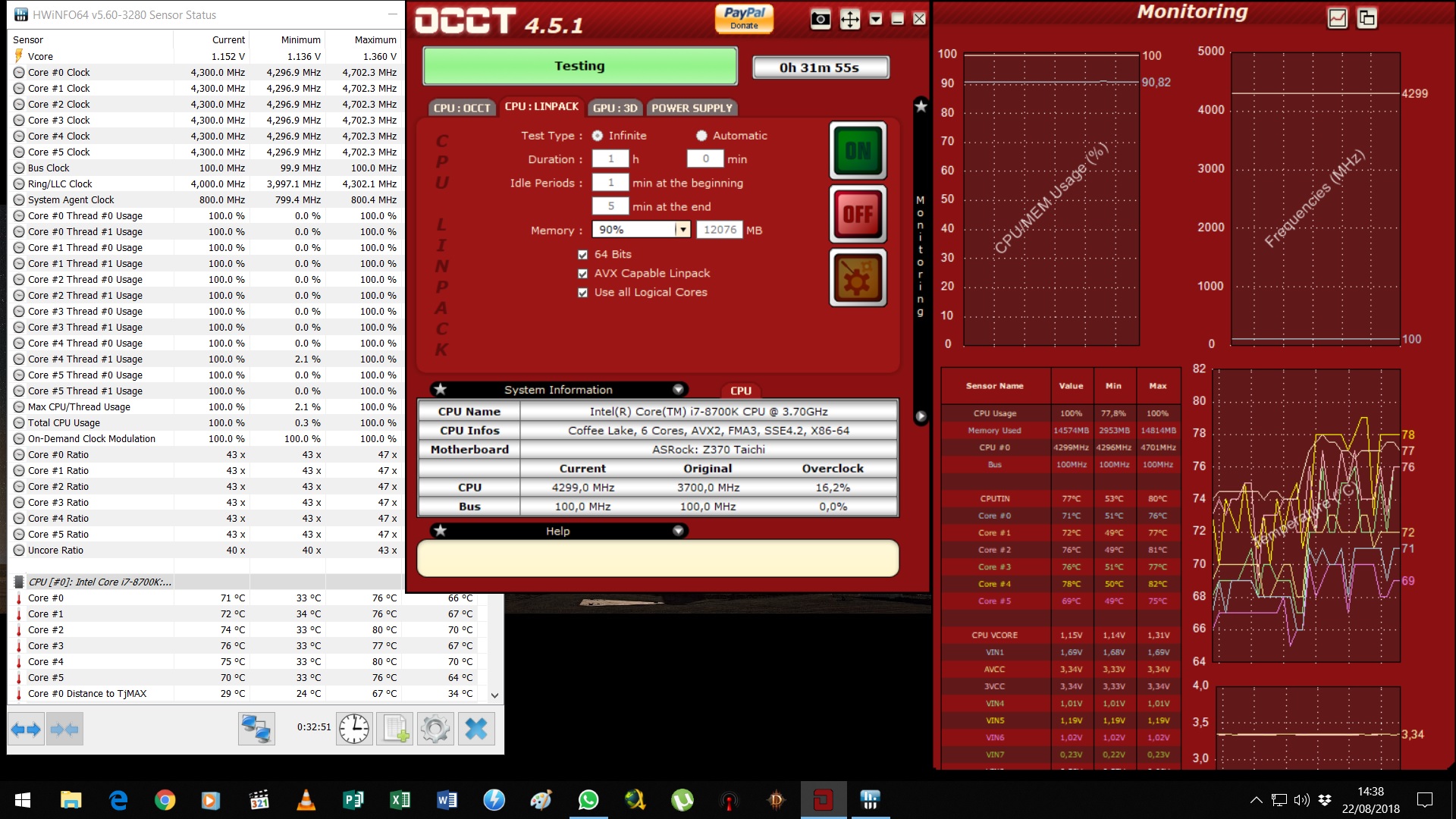The height and width of the screenshot is (819, 1456).
Task: Open the Dropbox tray icon
Action: tap(1325, 800)
